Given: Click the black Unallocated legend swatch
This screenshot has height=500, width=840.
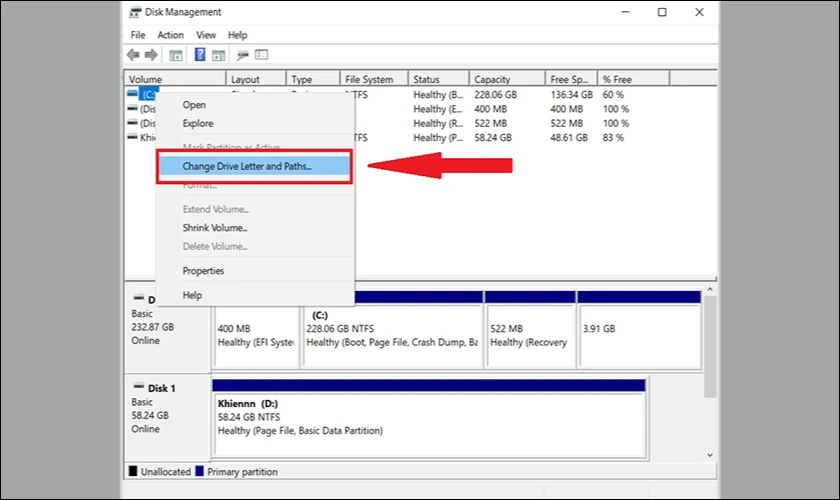Looking at the screenshot, I should point(133,471).
